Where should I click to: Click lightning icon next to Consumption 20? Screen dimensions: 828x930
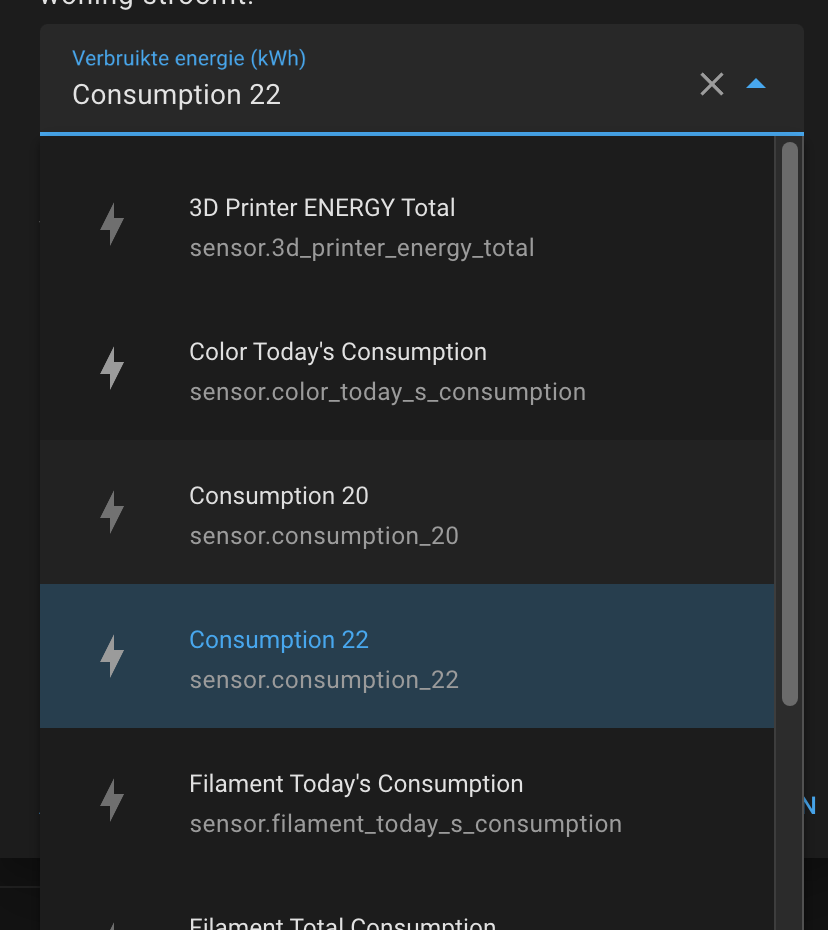[x=112, y=513]
